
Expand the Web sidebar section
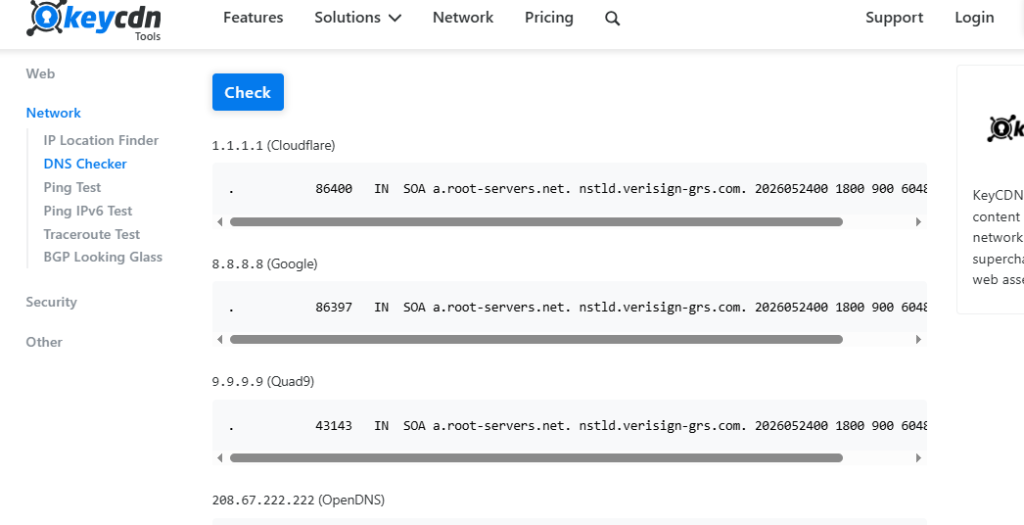[x=40, y=74]
